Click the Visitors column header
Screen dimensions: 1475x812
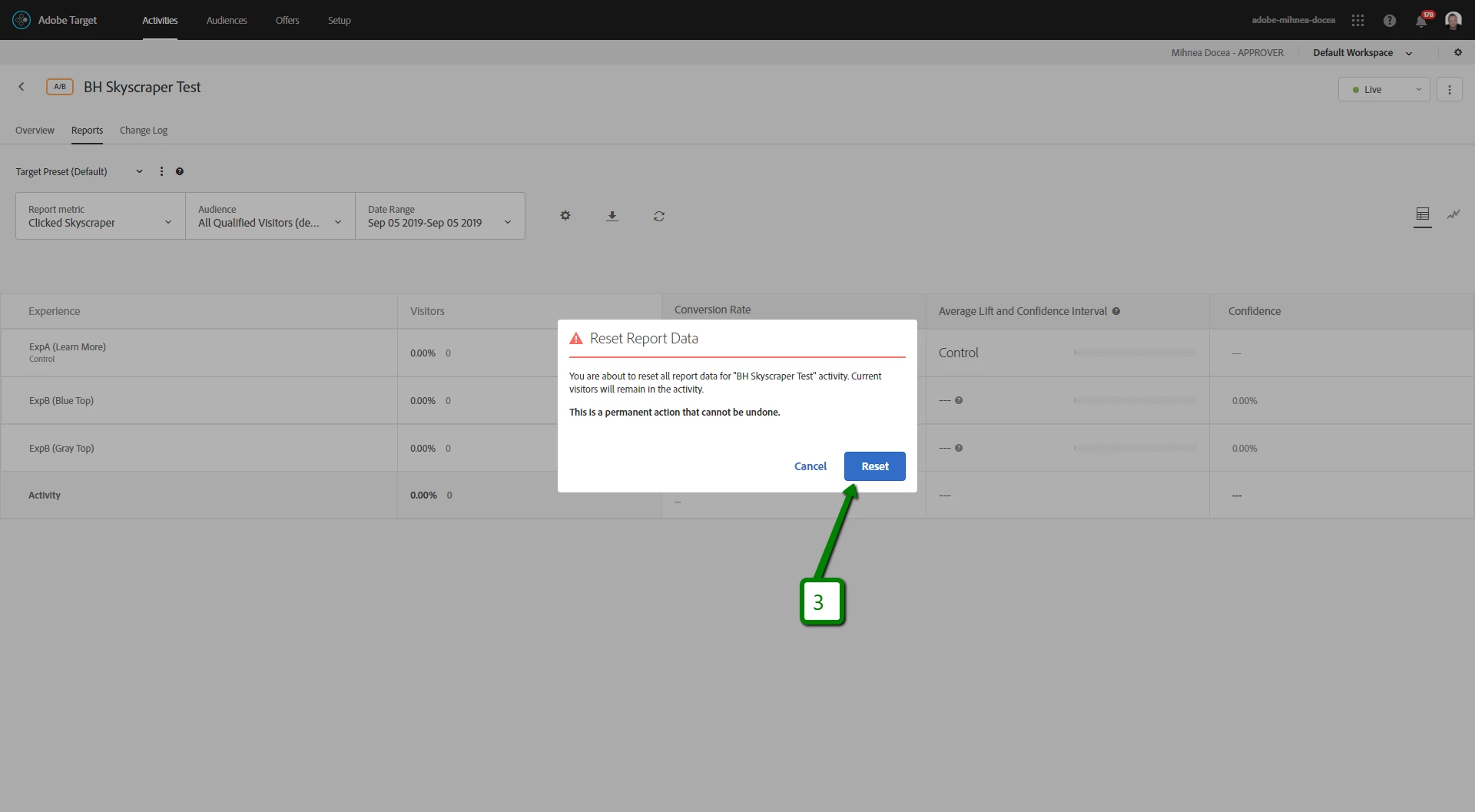click(x=427, y=311)
